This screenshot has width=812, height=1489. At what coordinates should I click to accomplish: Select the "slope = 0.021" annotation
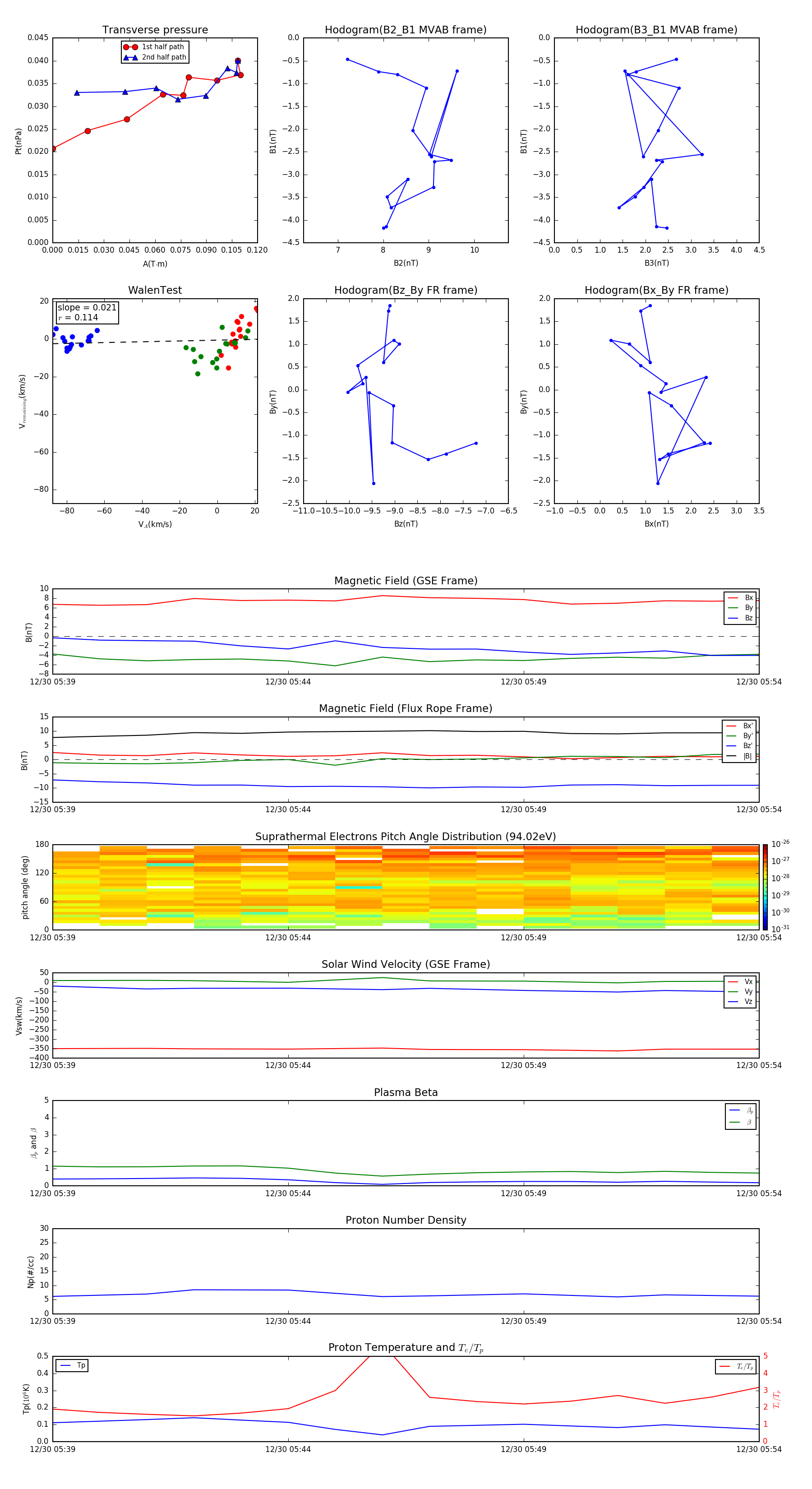point(87,308)
